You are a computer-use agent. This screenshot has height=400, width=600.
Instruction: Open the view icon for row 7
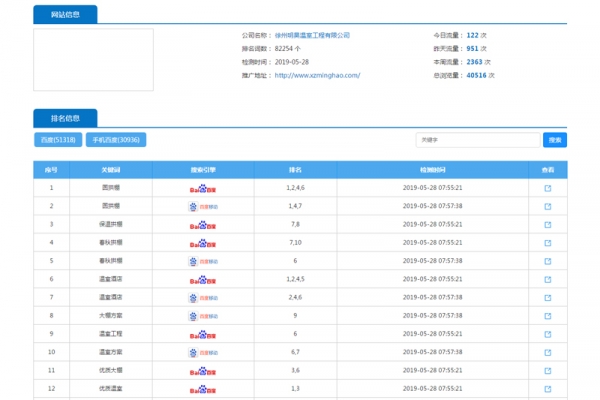point(548,297)
